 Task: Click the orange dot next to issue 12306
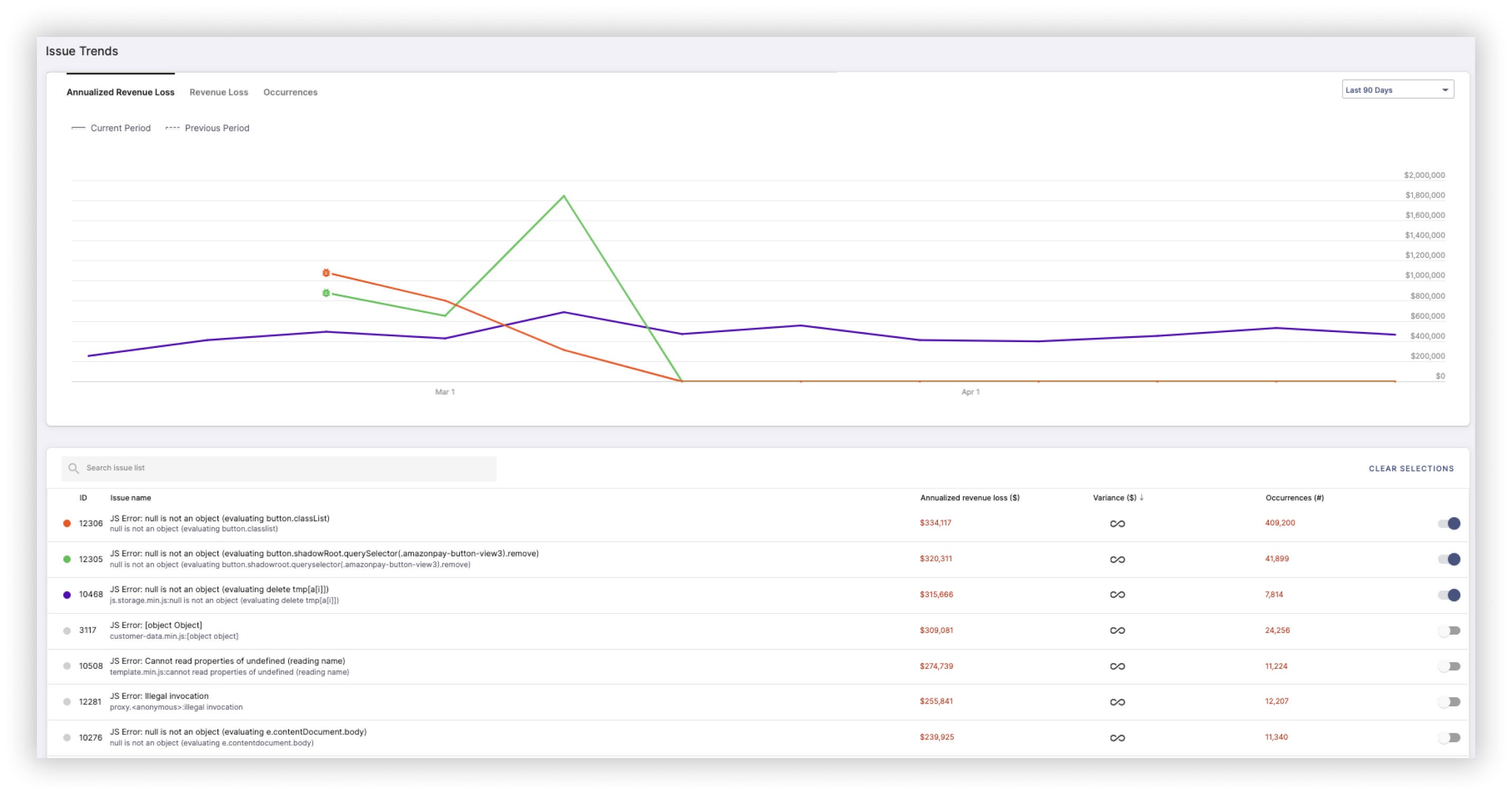(66, 523)
